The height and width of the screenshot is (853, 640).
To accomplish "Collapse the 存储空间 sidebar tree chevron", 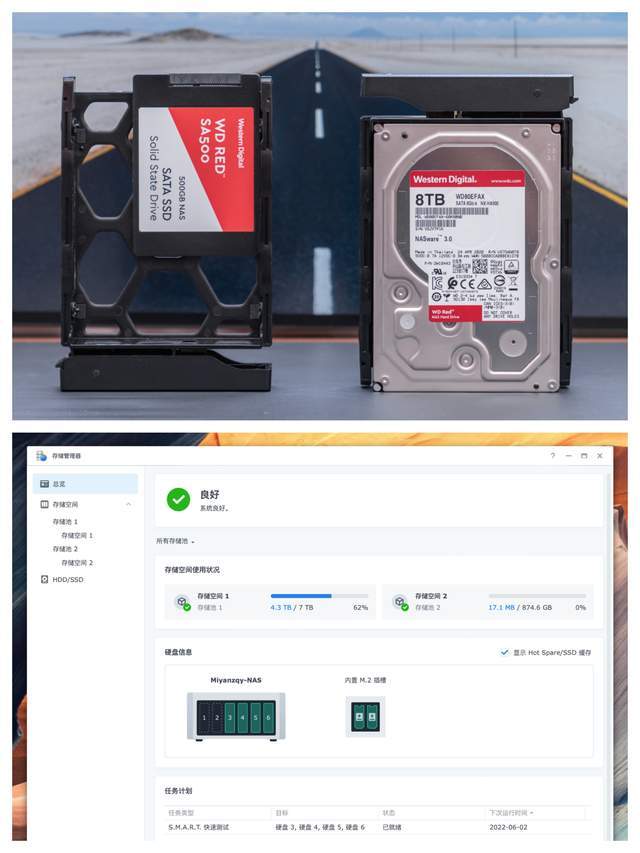I will pos(128,504).
